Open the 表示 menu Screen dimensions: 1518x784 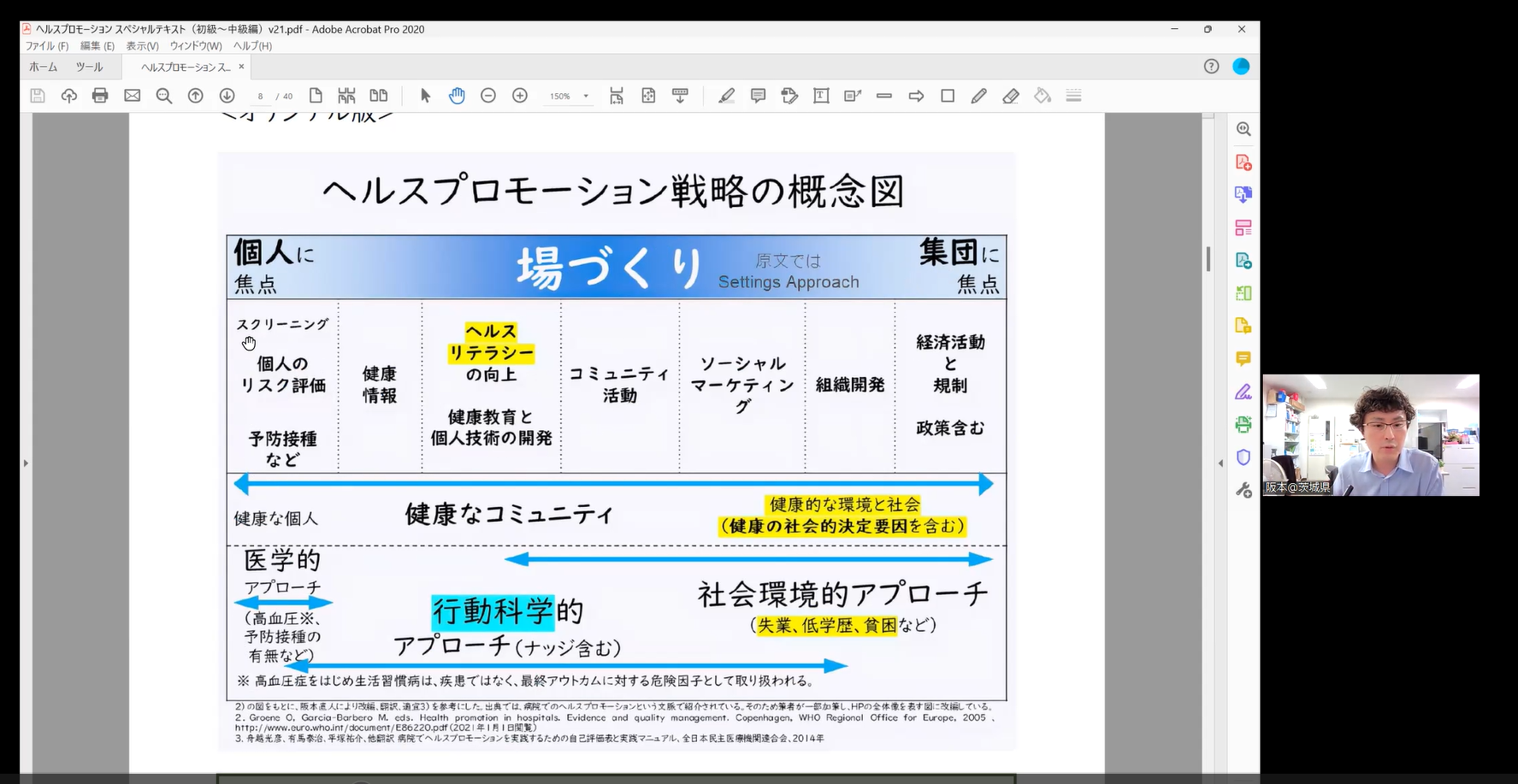(142, 46)
